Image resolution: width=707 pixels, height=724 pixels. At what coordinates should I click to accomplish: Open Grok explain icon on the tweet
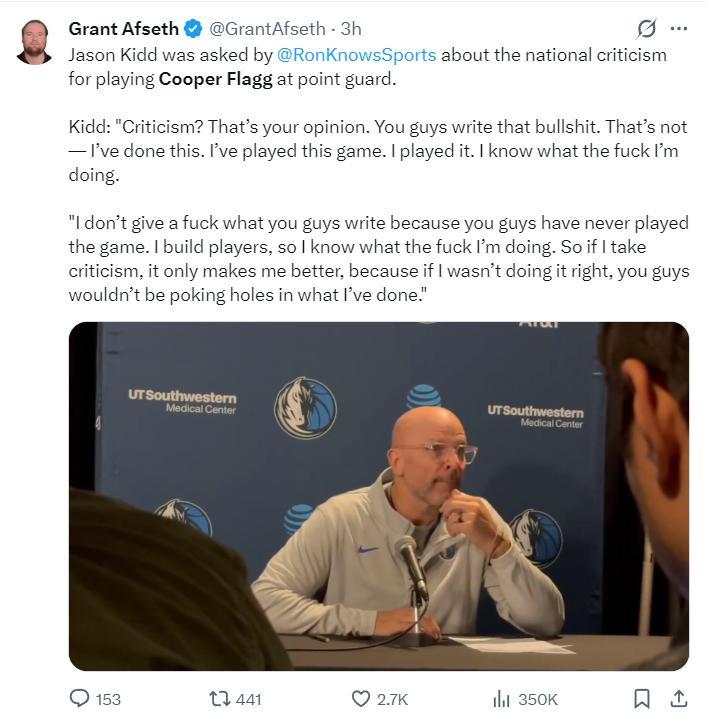pyautogui.click(x=646, y=29)
